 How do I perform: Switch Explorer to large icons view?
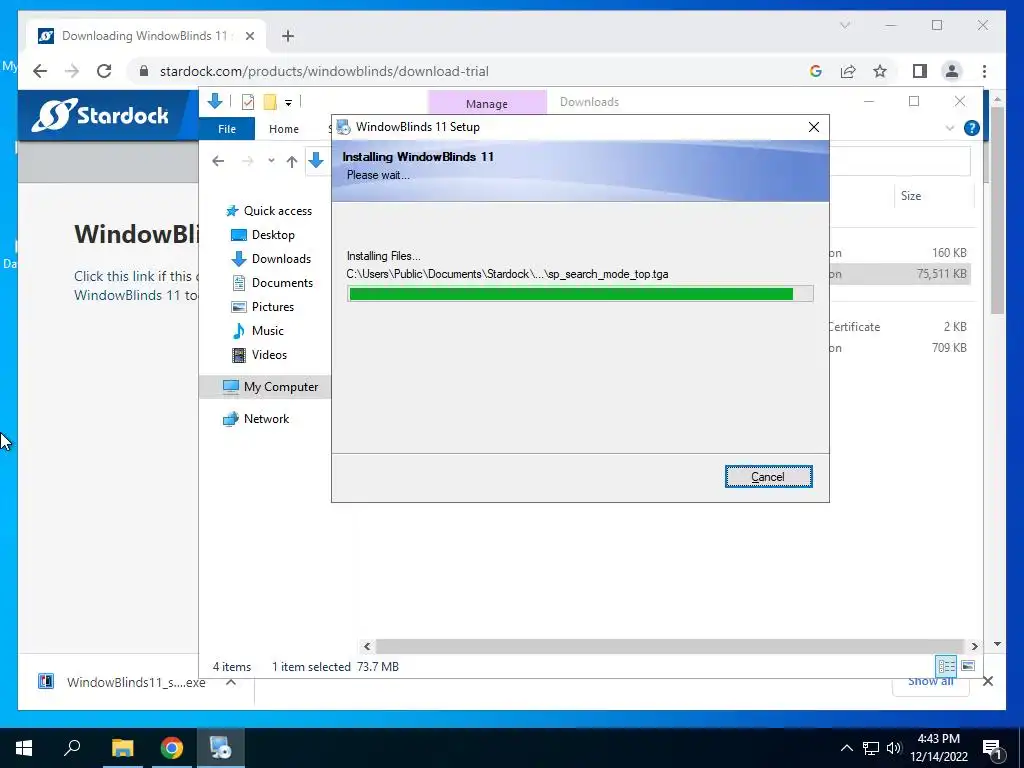pyautogui.click(x=968, y=665)
